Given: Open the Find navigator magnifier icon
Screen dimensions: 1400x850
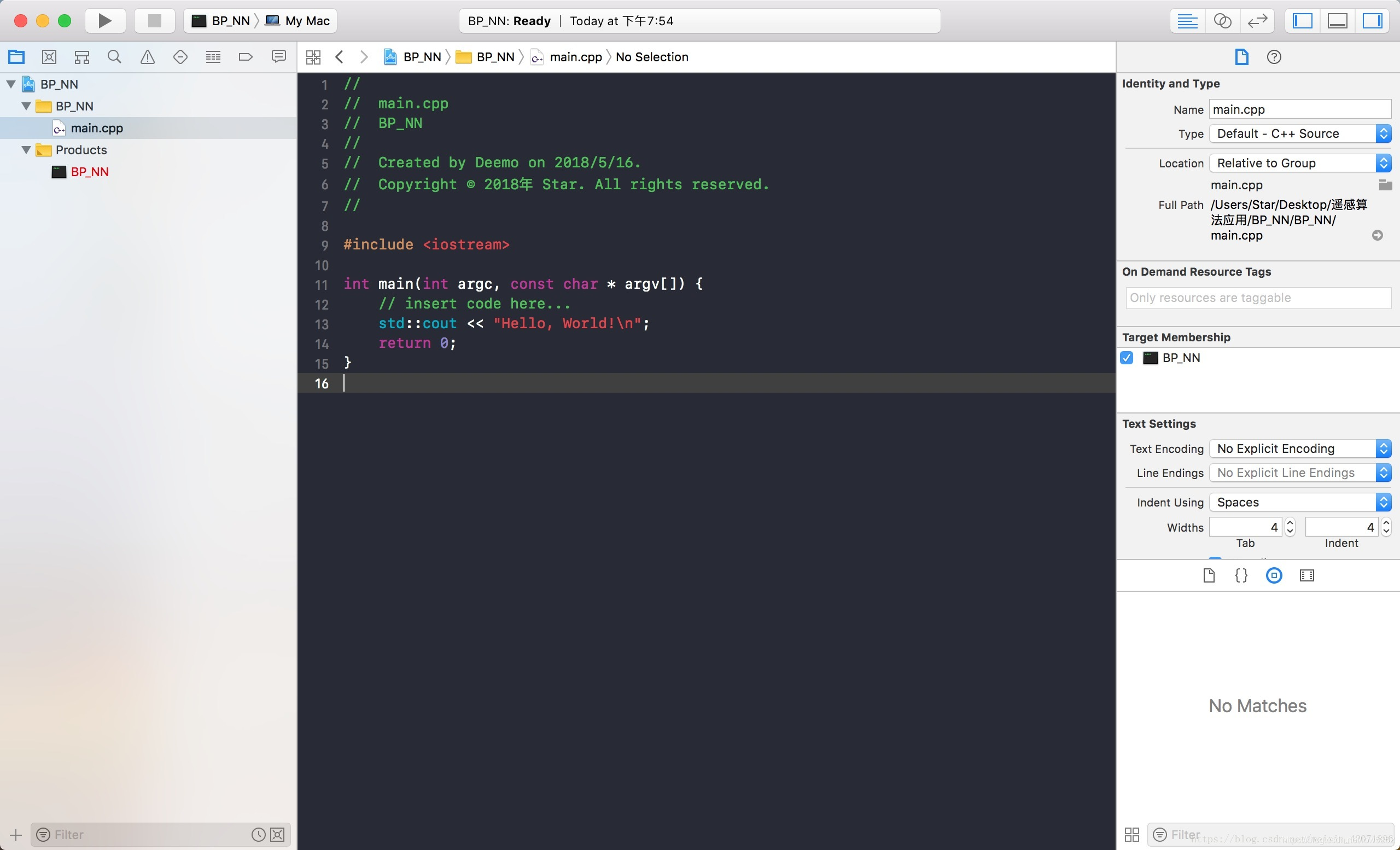Looking at the screenshot, I should coord(114,57).
